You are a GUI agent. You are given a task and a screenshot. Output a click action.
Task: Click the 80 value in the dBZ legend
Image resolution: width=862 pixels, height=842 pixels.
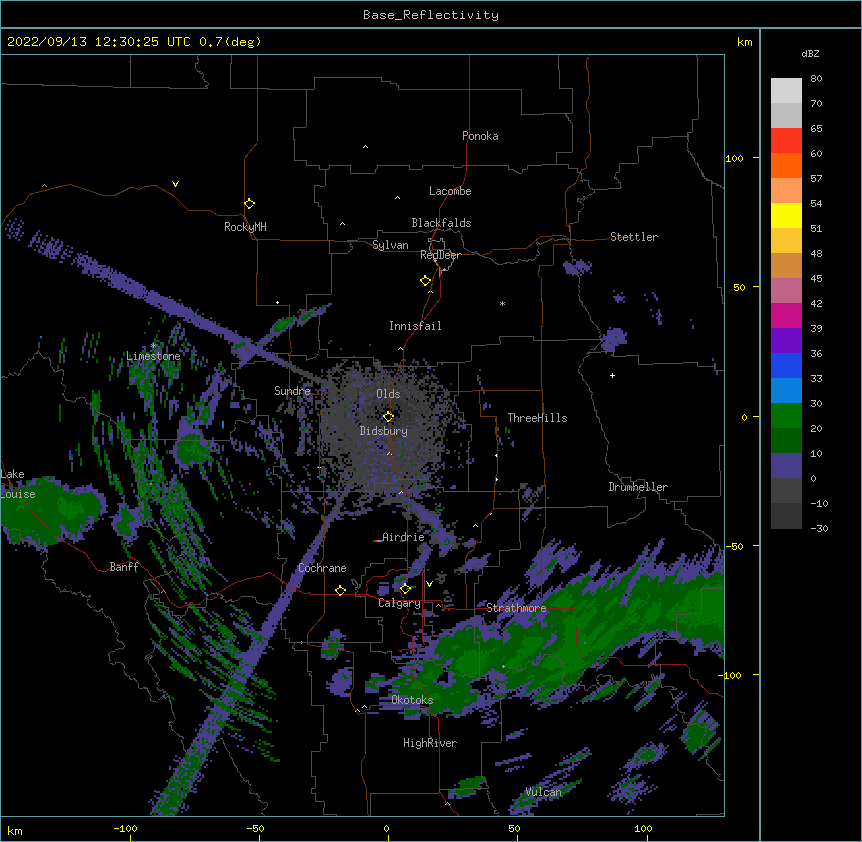[816, 79]
